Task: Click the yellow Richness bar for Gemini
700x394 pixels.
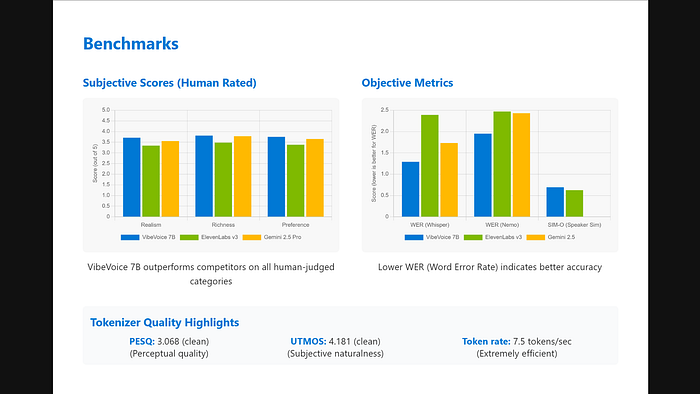Action: [x=242, y=176]
